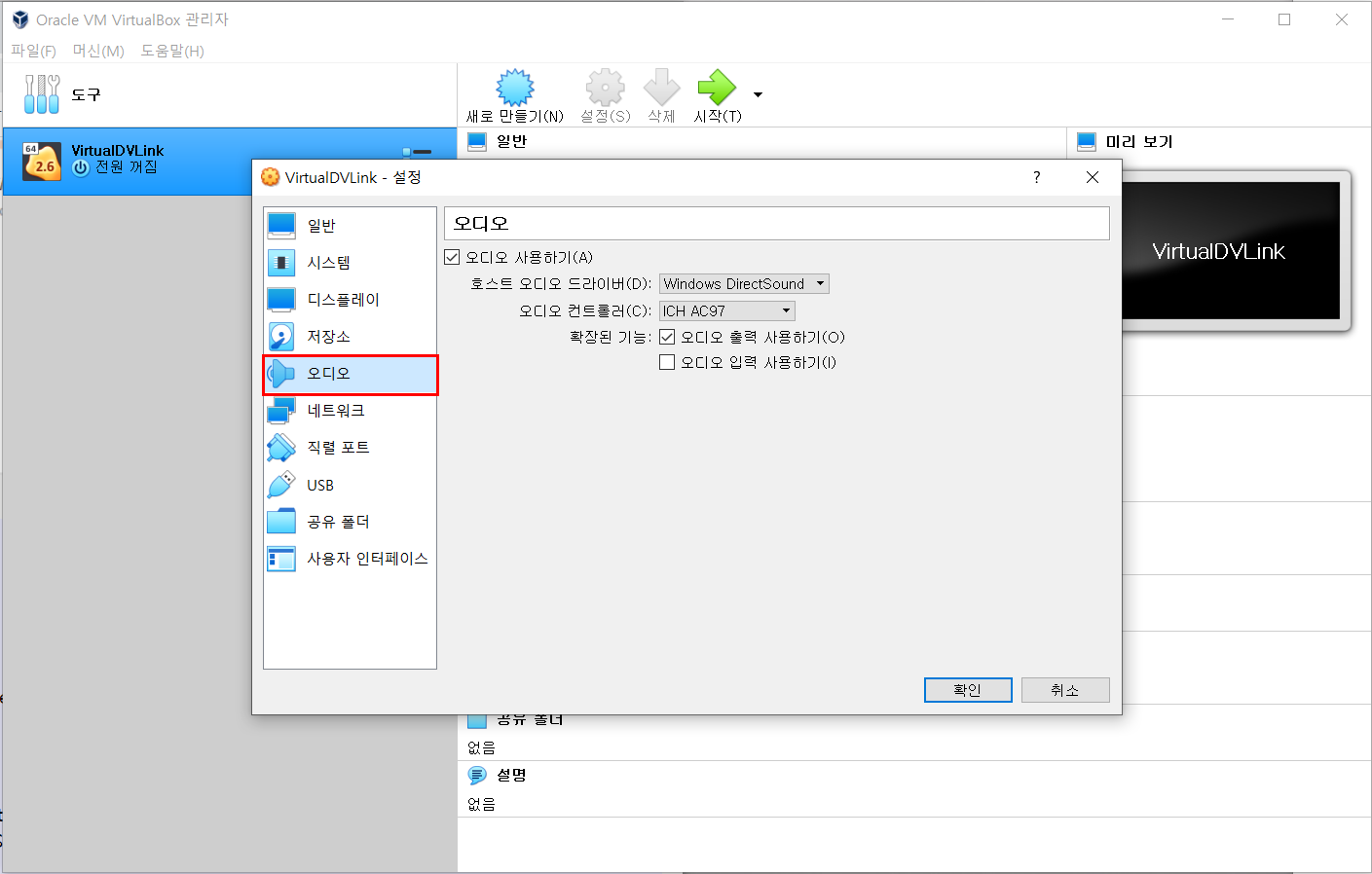
Task: Toggle Enable Audio (오디오 사용하기) checkbox
Action: pos(452,257)
